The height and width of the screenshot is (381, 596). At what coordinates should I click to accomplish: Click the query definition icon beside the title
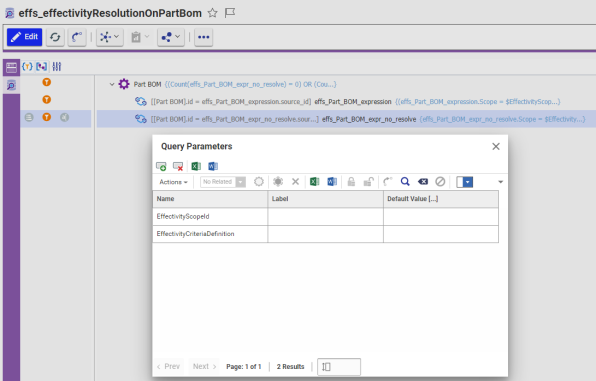coord(10,13)
